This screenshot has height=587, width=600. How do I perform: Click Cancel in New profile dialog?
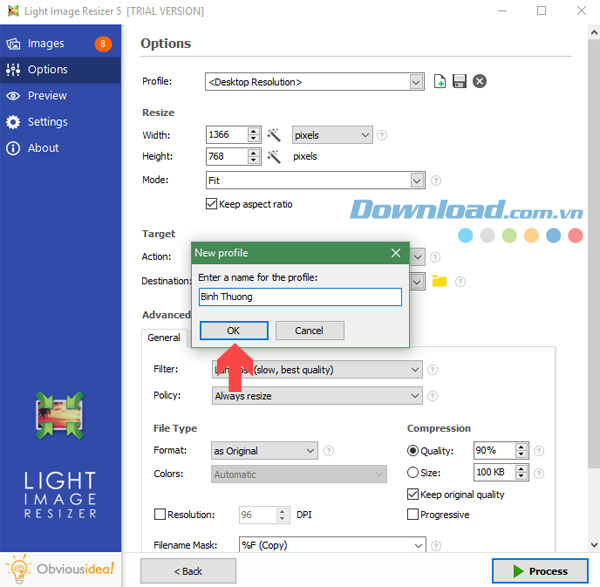tap(310, 331)
